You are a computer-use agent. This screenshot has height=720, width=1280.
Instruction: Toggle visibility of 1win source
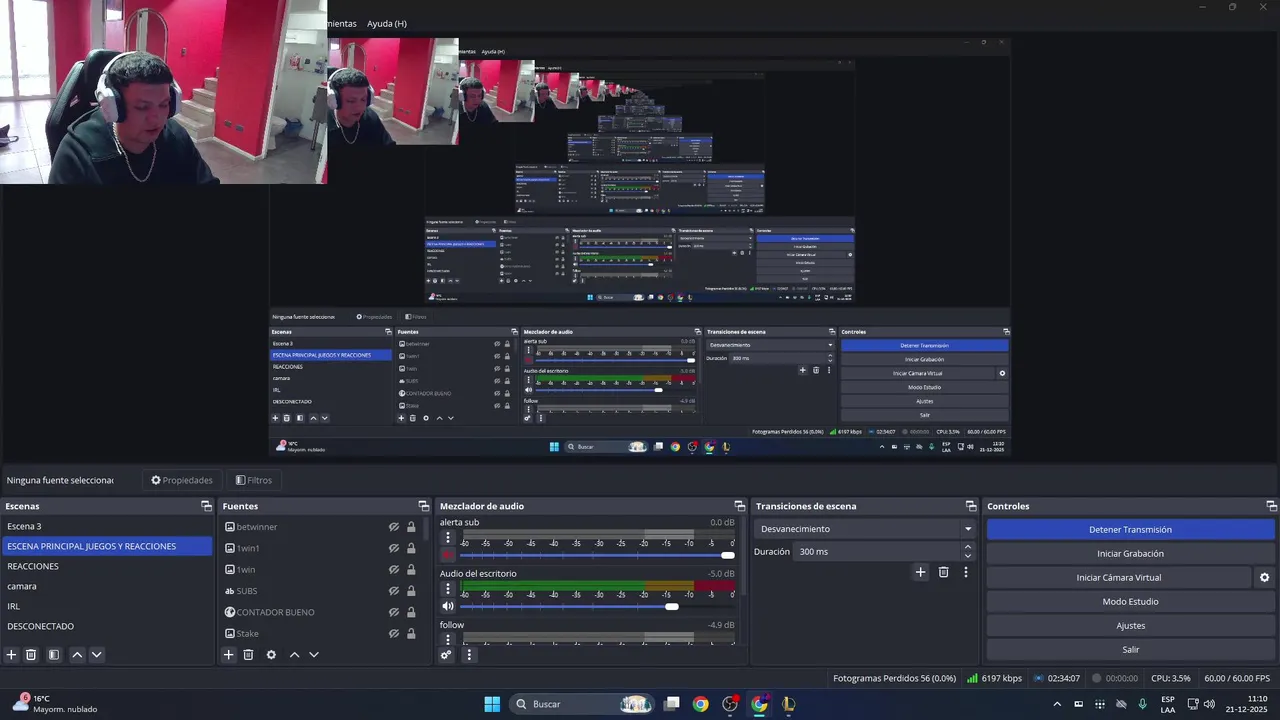pos(394,570)
